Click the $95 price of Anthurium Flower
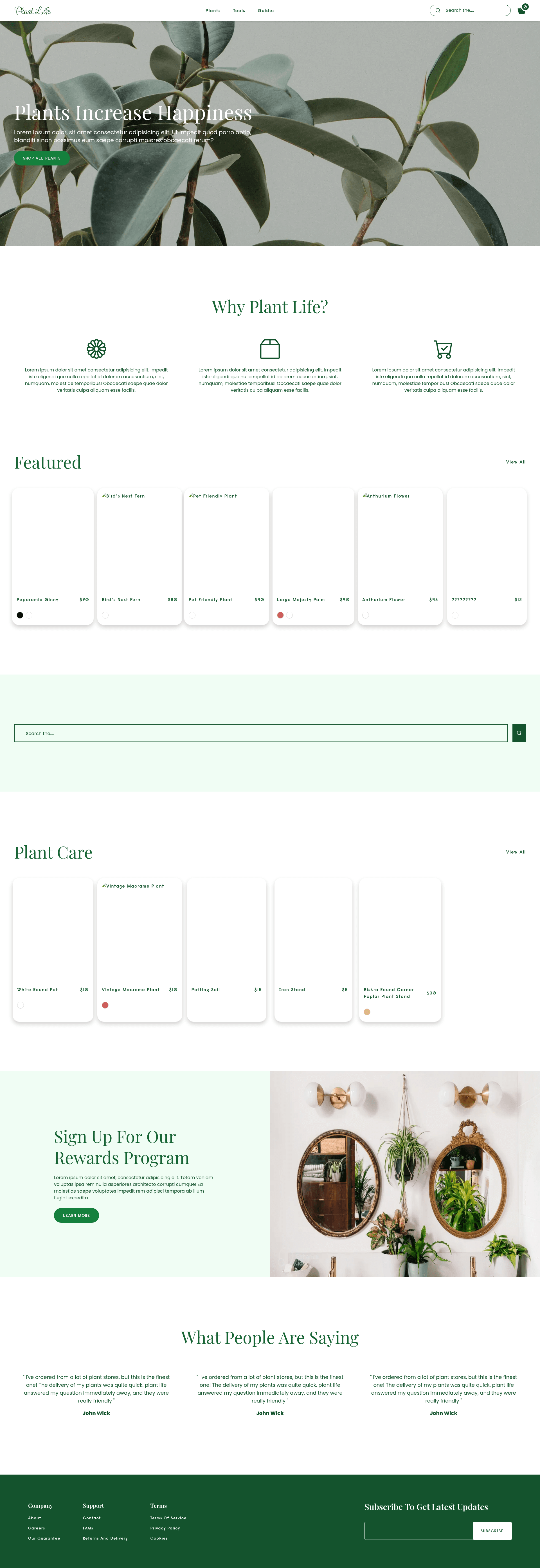Image resolution: width=540 pixels, height=1568 pixels. click(434, 600)
